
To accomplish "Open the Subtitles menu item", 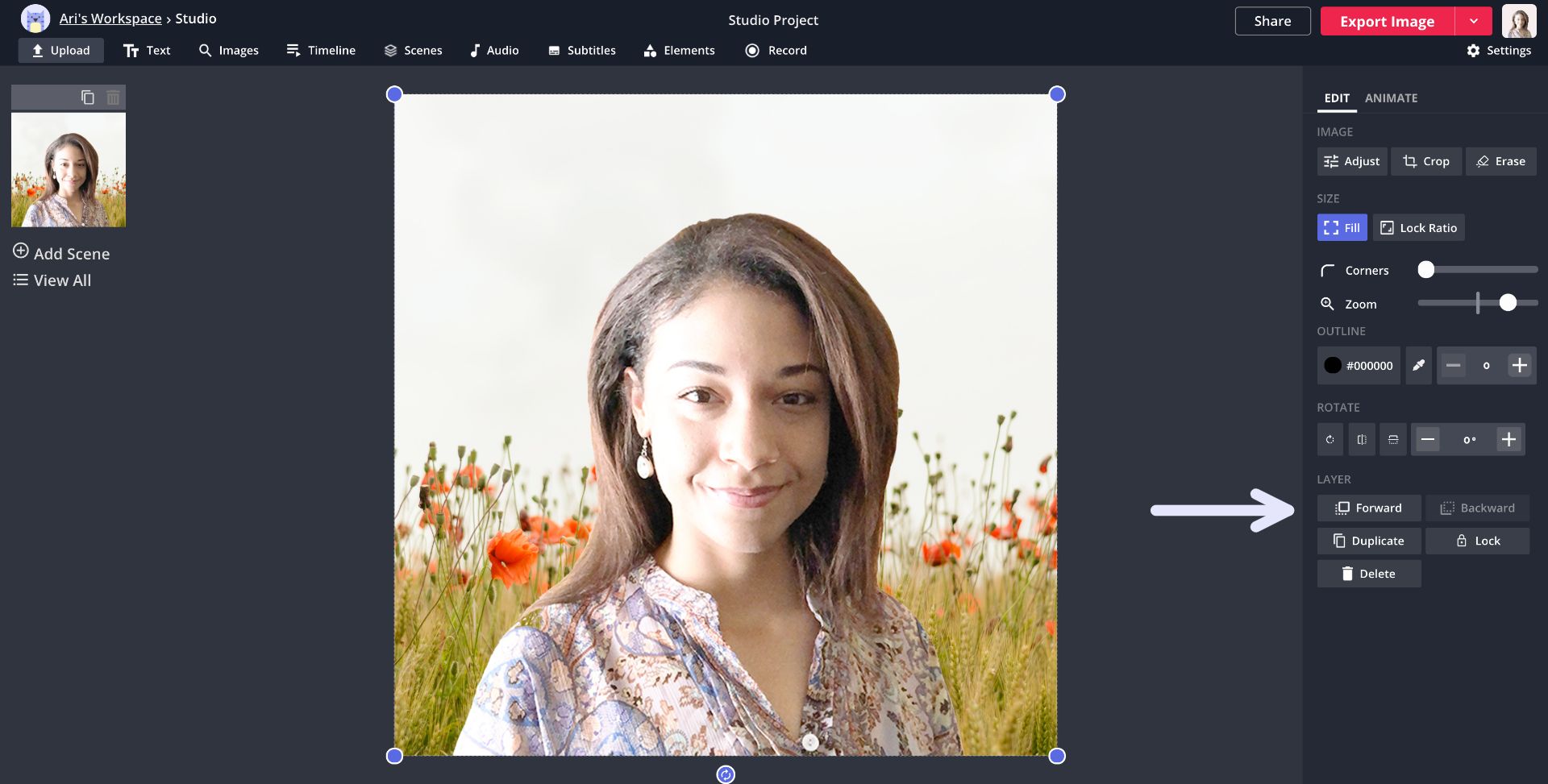I will 581,50.
